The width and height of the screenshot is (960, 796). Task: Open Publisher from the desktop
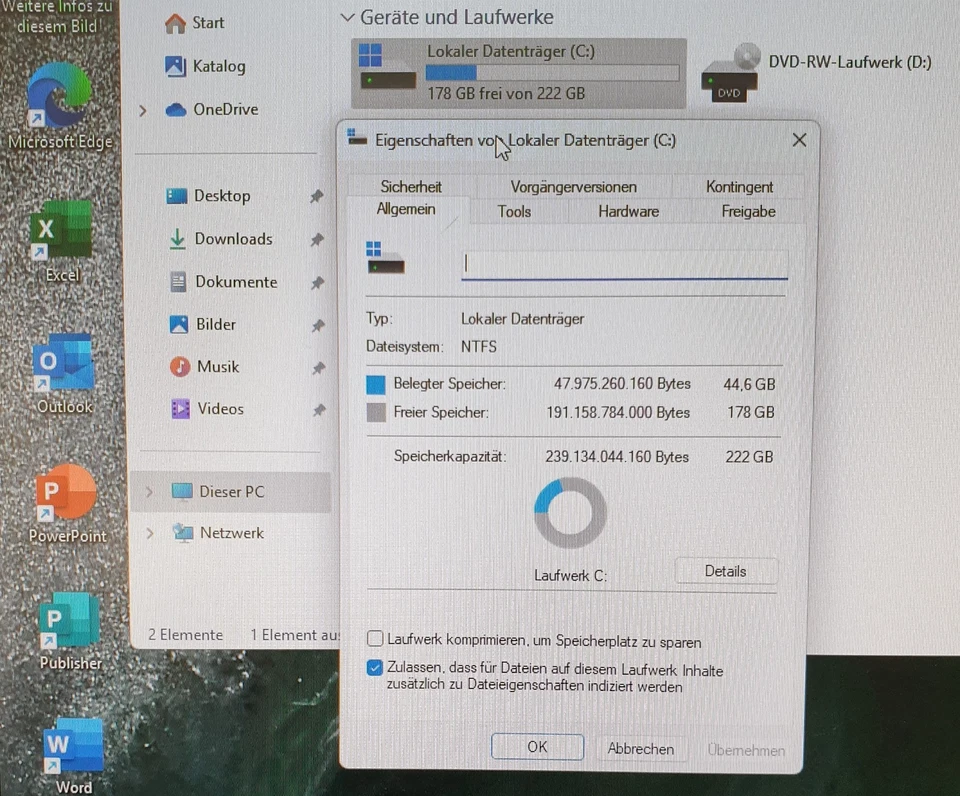tap(68, 620)
